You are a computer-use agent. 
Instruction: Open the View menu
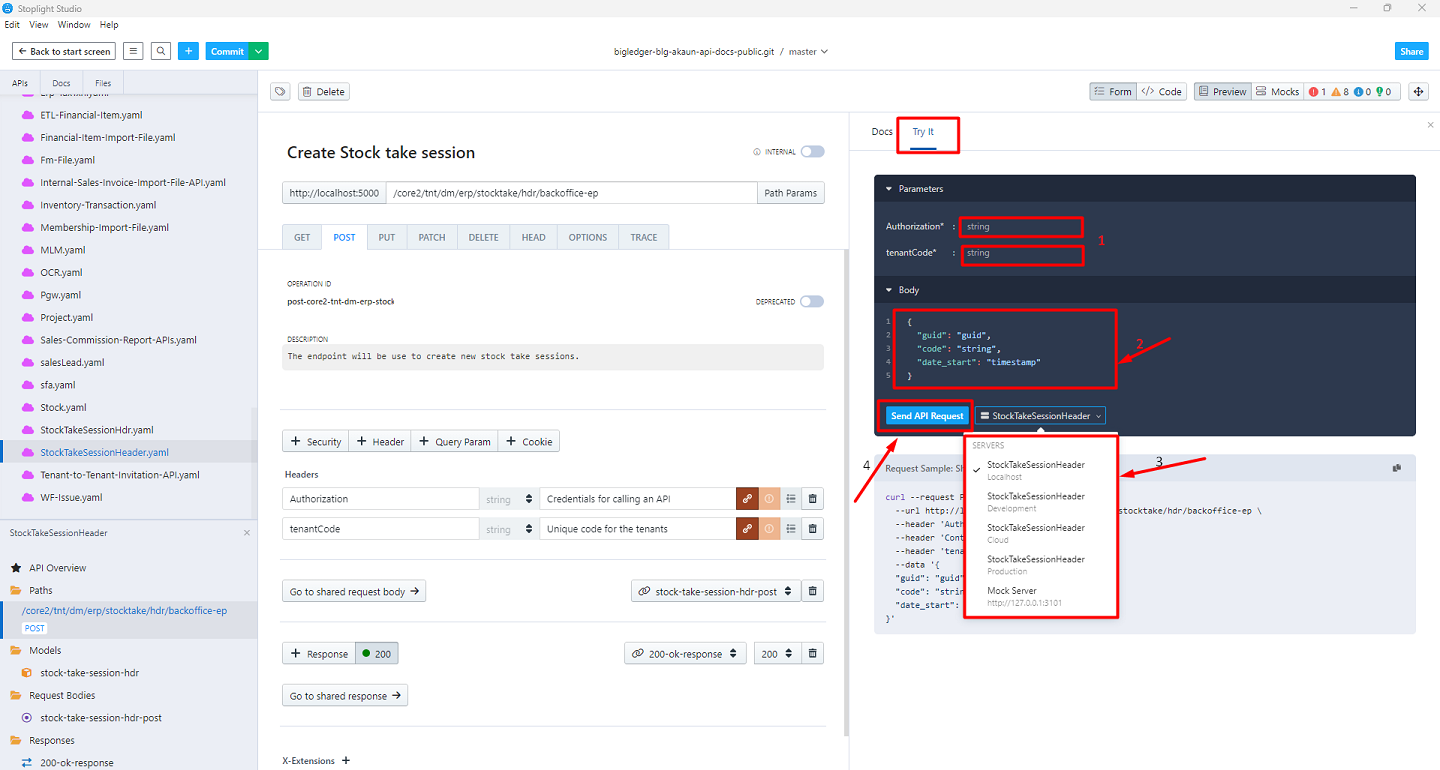(x=39, y=25)
